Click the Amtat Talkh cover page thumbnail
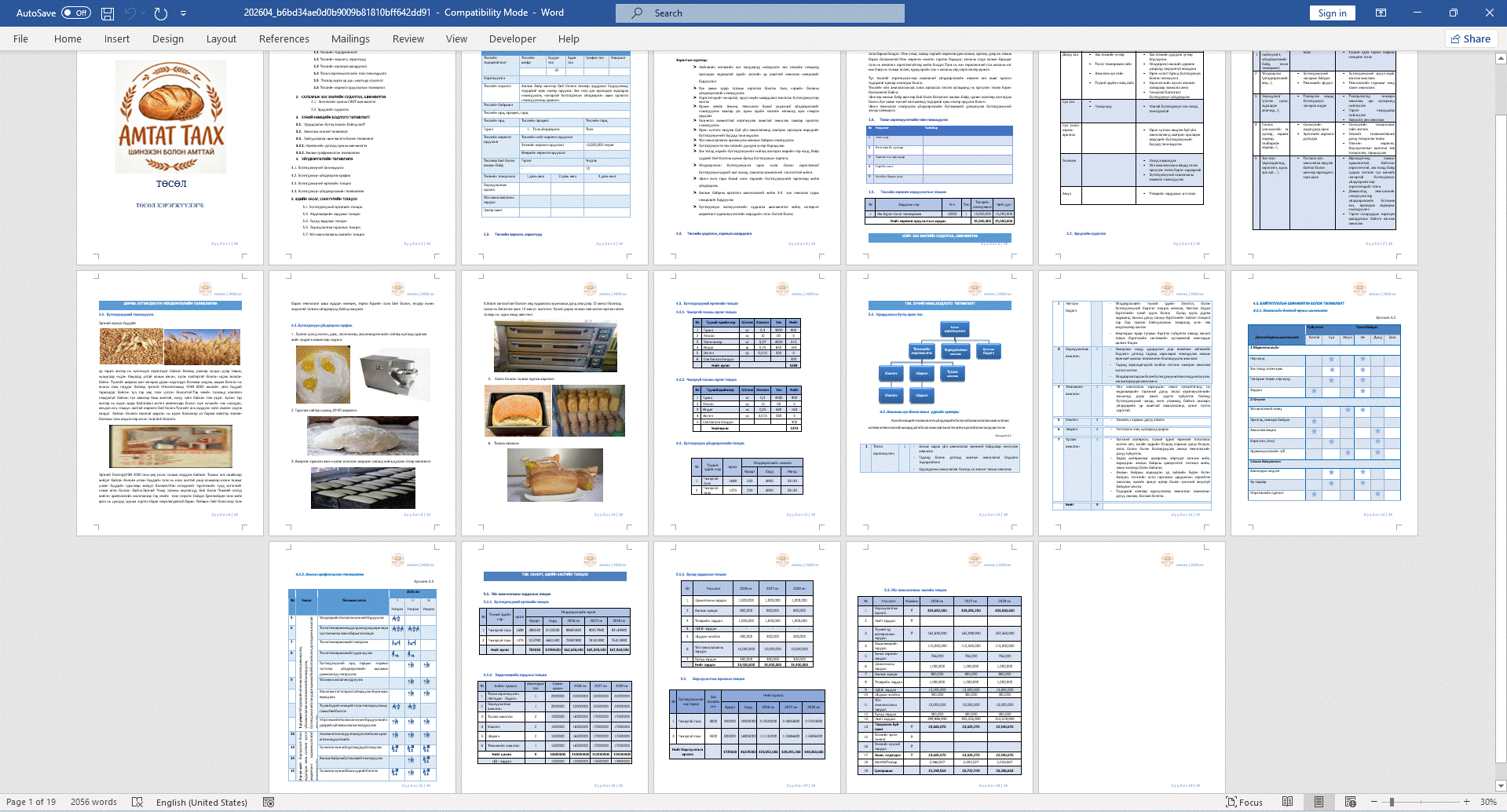 (x=170, y=157)
